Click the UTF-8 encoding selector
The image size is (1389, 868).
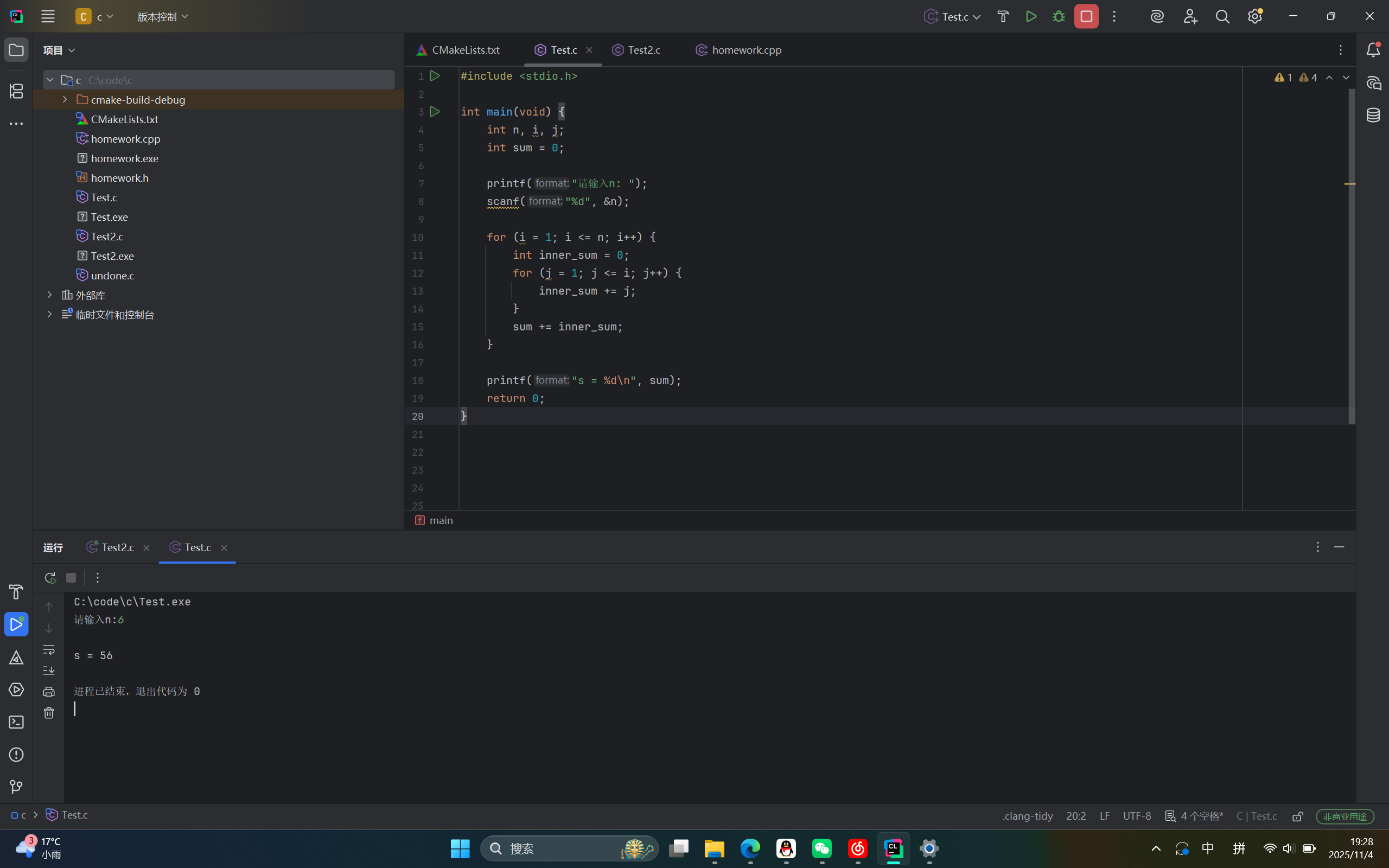click(x=1137, y=816)
